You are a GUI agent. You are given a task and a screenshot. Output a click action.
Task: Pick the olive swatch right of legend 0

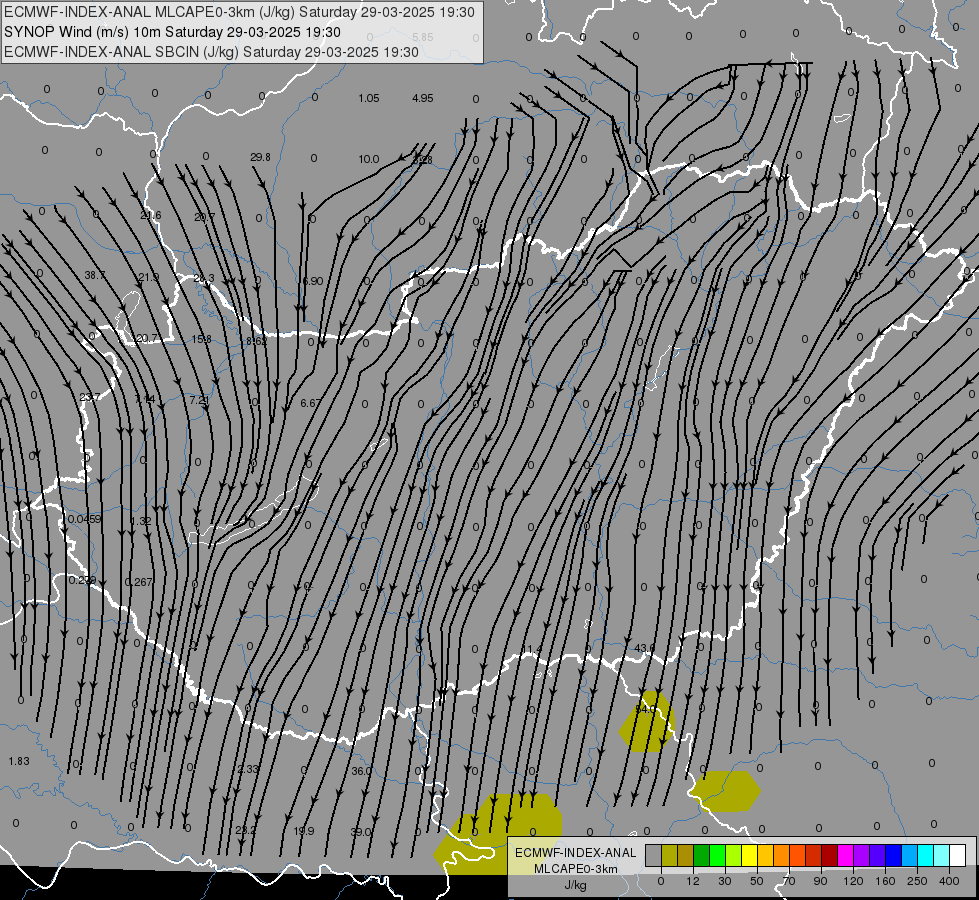[x=669, y=855]
